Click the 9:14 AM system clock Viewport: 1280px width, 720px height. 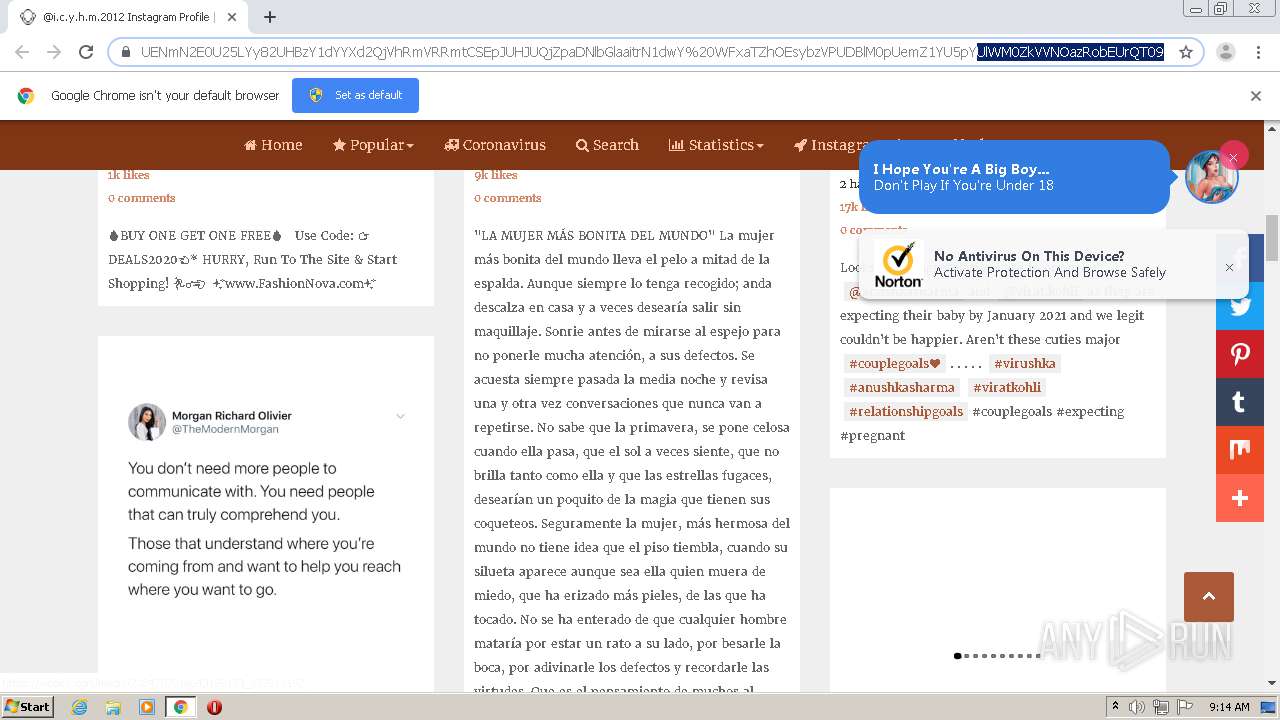1229,707
